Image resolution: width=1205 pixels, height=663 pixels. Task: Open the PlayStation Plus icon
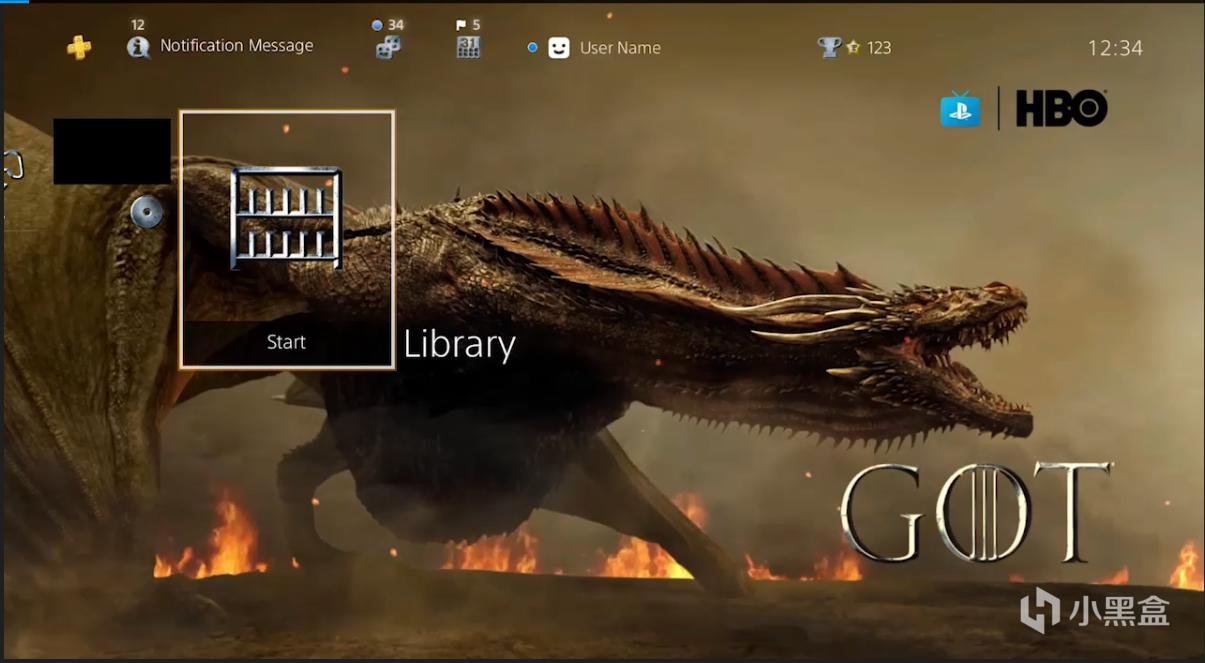pyautogui.click(x=79, y=47)
